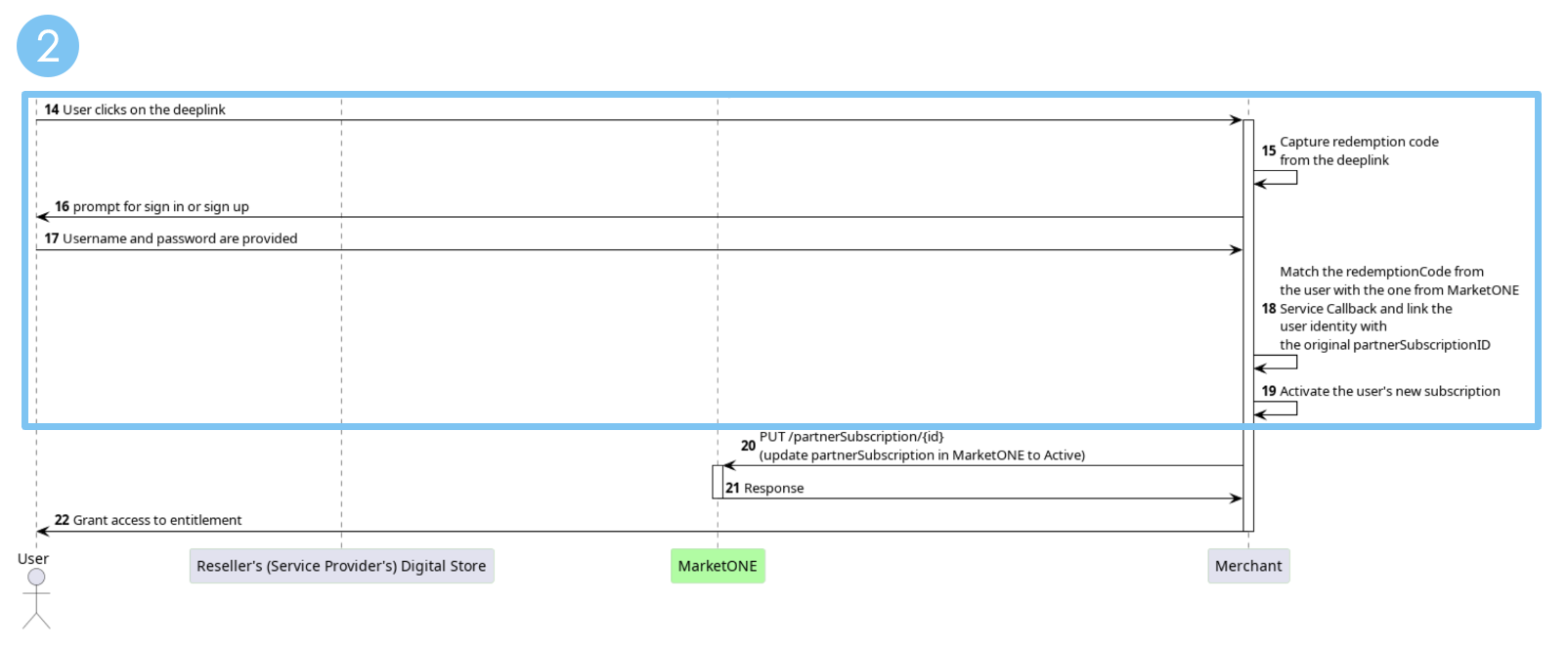Select the 'Response' message label

[773, 489]
